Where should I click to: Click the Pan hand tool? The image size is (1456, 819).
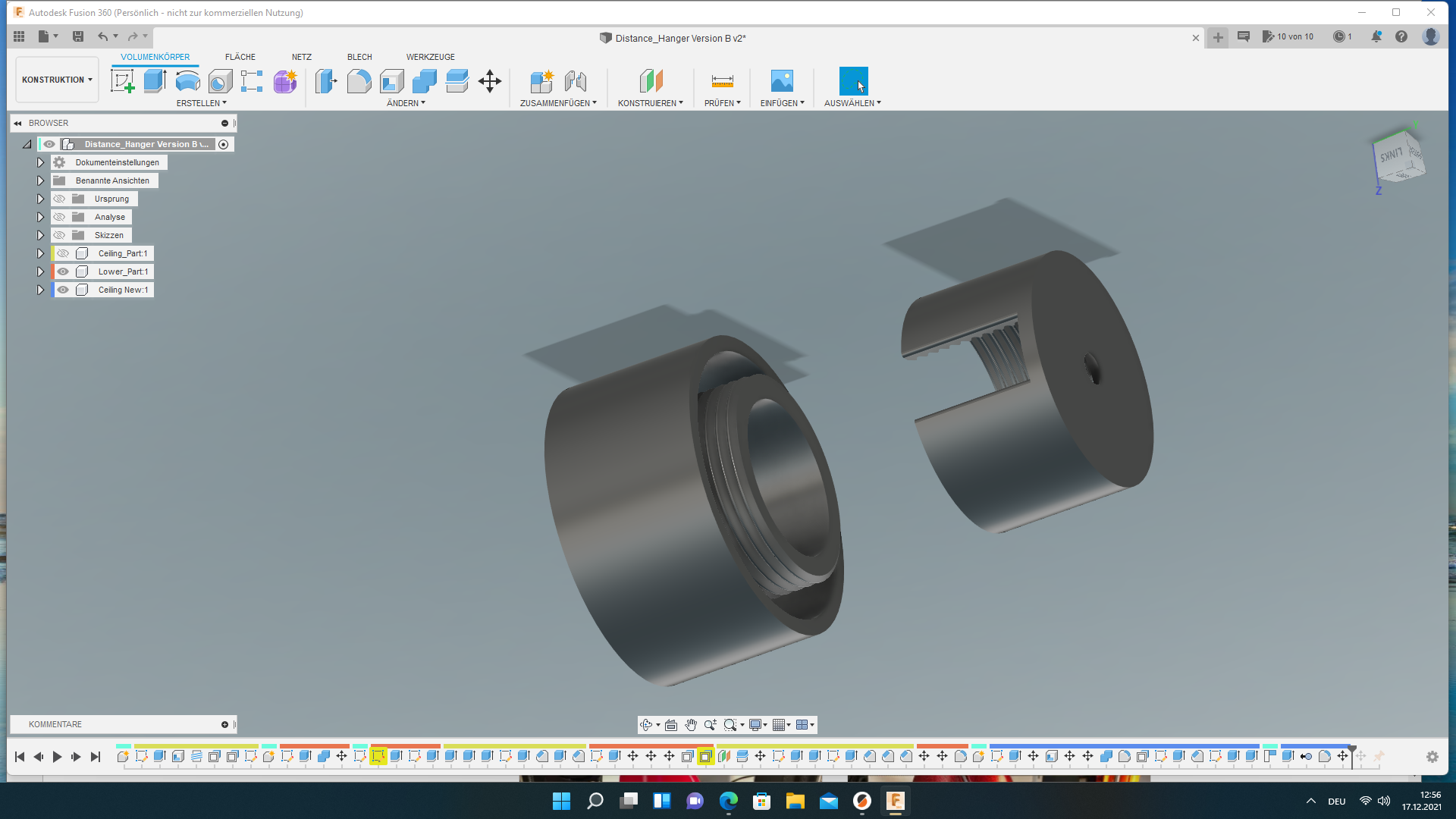point(690,725)
